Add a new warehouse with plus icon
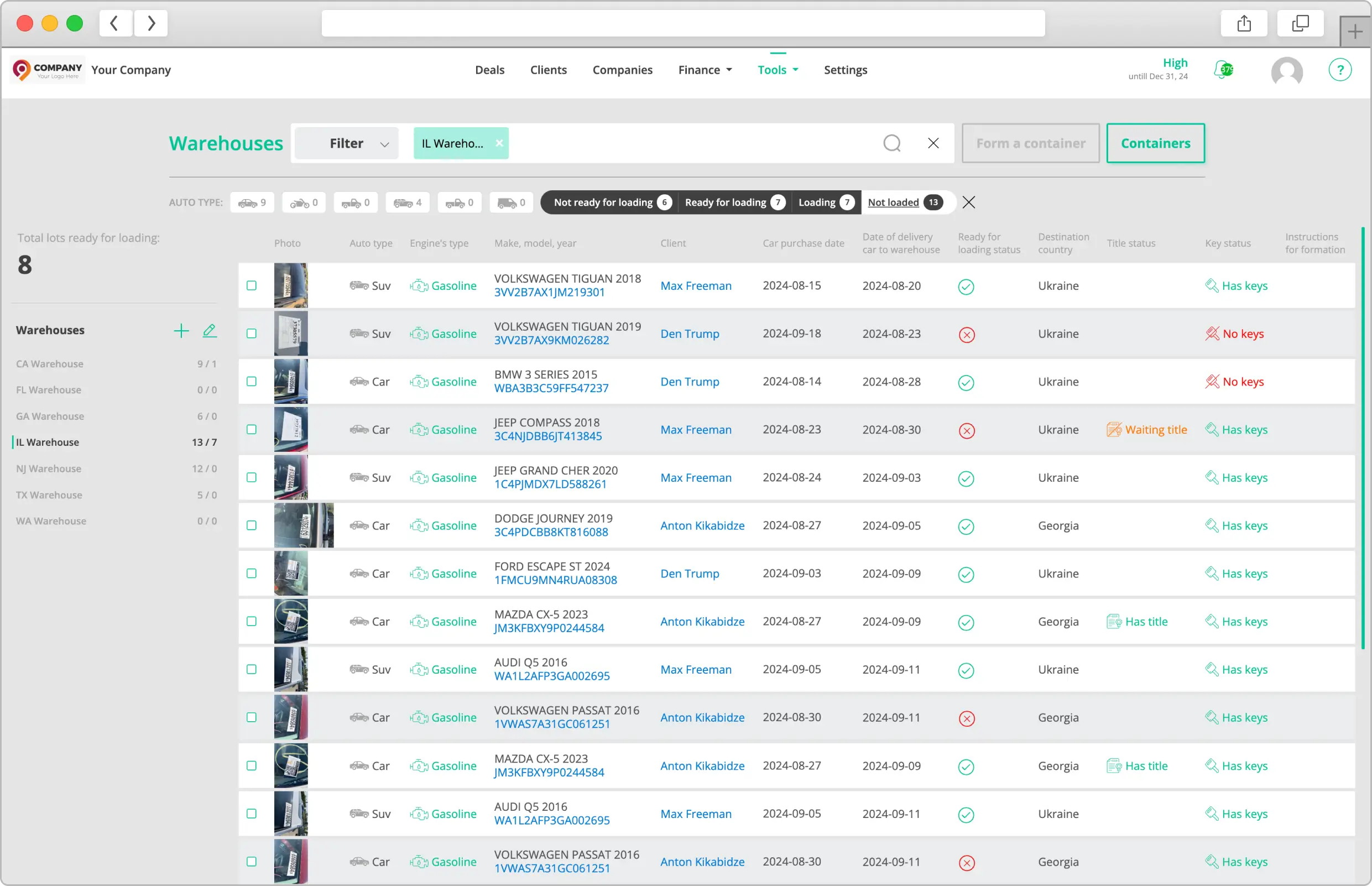The image size is (1372, 886). click(181, 330)
